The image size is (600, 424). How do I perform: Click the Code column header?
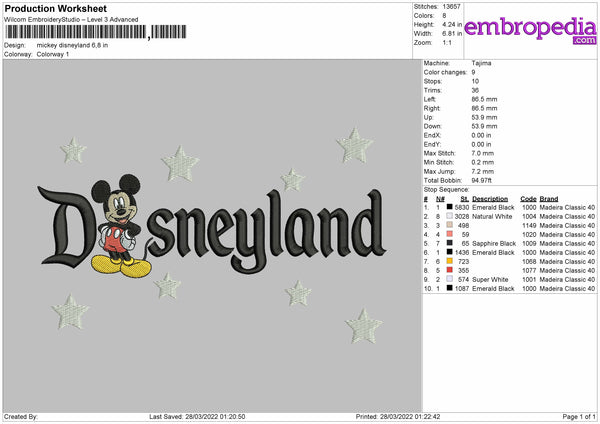point(528,199)
